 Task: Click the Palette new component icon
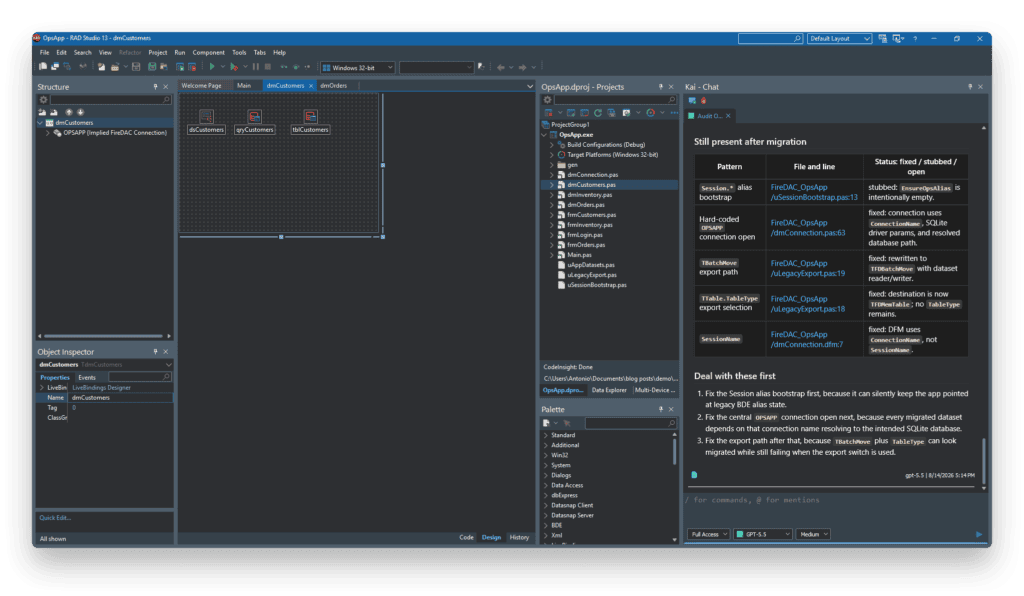[547, 423]
